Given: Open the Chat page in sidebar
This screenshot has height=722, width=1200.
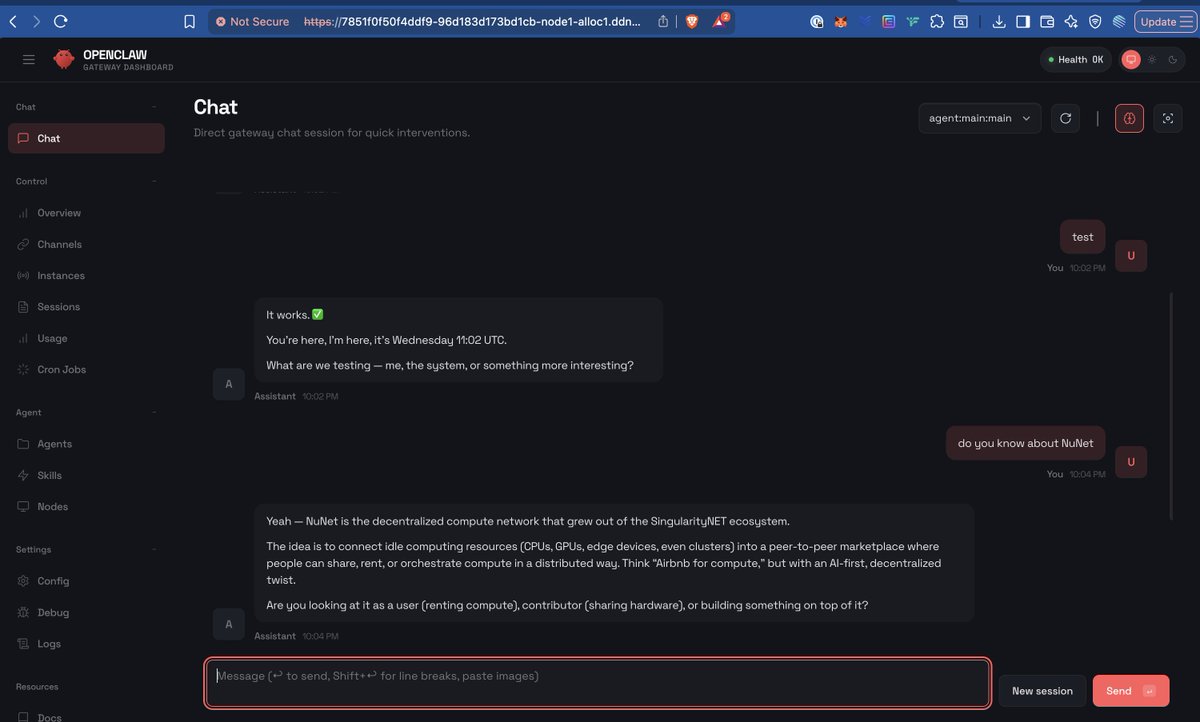Looking at the screenshot, I should pyautogui.click(x=86, y=138).
